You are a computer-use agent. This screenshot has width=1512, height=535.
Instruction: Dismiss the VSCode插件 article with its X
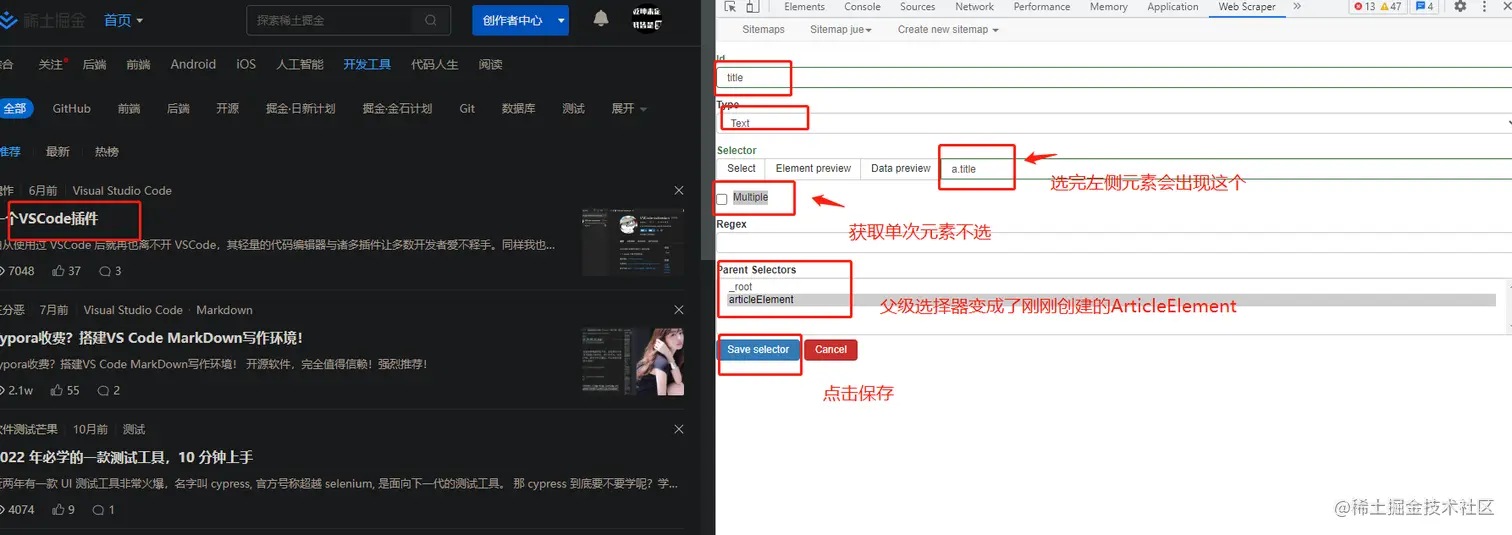pyautogui.click(x=679, y=190)
